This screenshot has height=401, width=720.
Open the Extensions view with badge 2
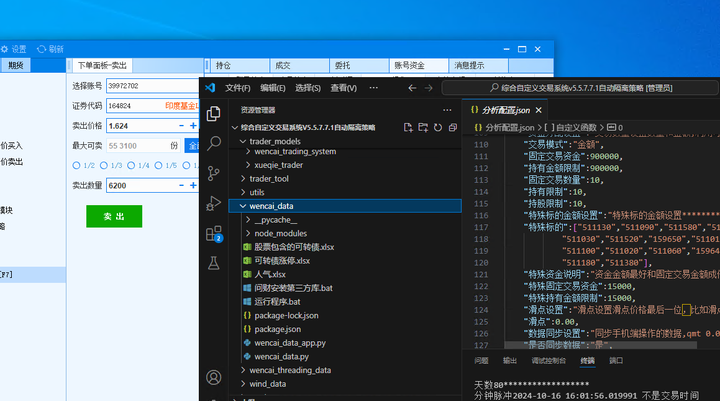[214, 233]
